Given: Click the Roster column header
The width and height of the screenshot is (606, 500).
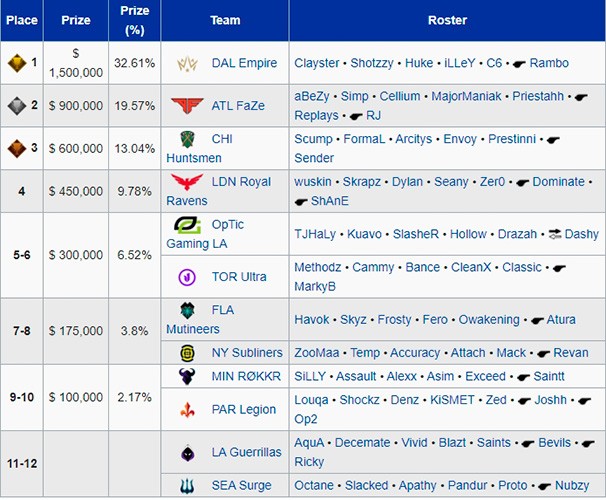Looking at the screenshot, I should 447,20.
